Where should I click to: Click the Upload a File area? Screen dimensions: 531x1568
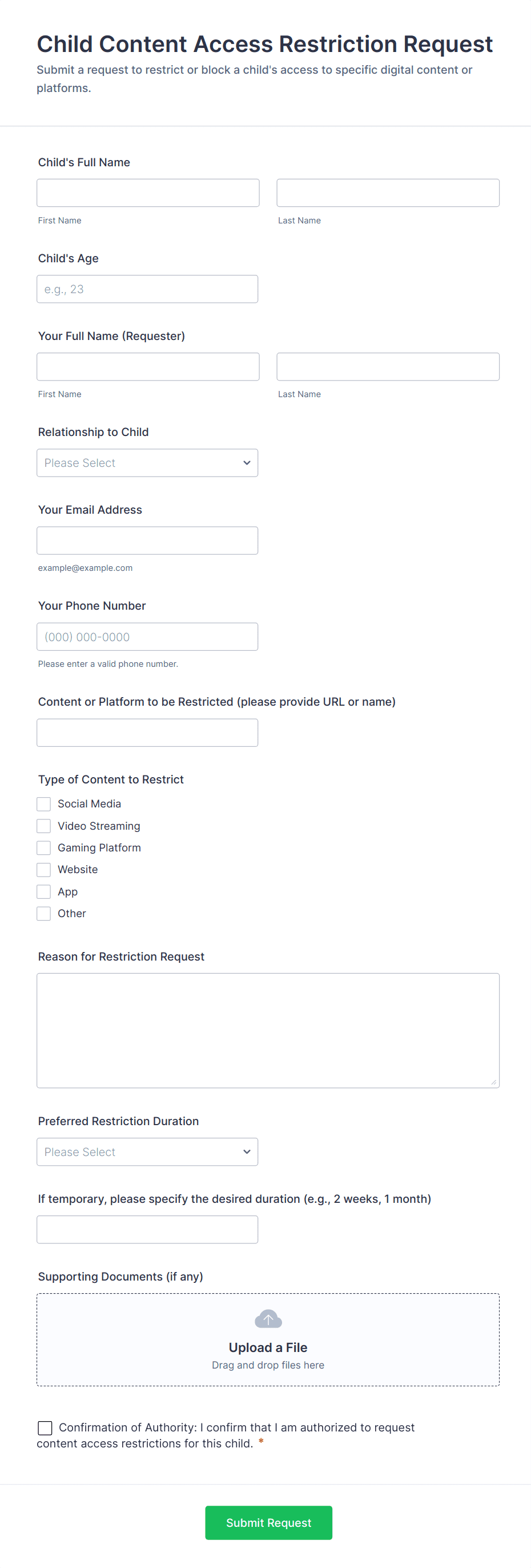pos(268,1347)
